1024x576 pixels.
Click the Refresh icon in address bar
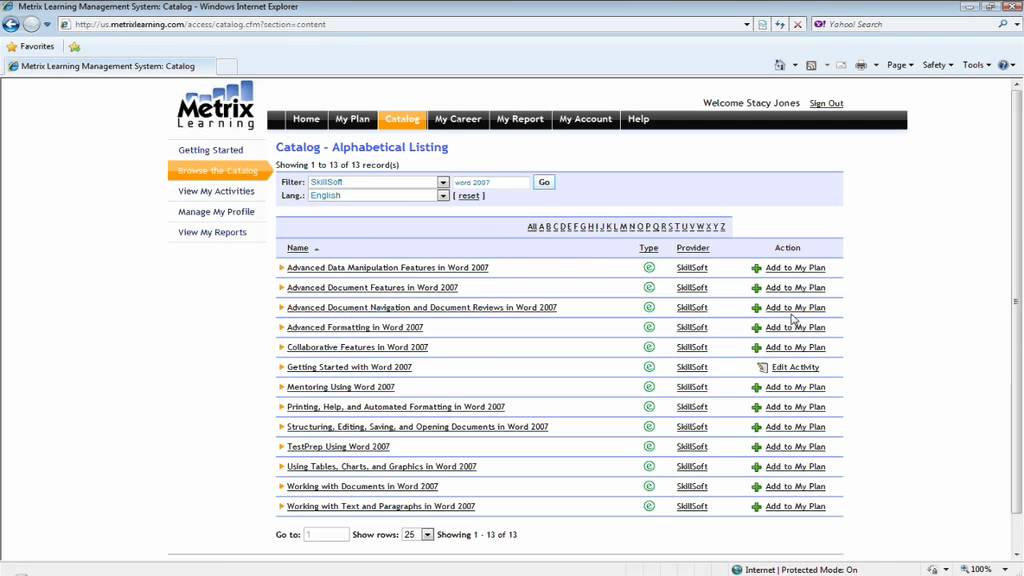pos(780,24)
